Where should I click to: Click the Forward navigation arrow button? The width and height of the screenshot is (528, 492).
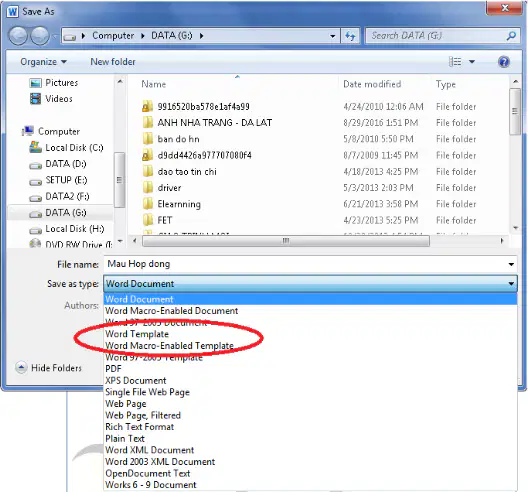(x=40, y=35)
